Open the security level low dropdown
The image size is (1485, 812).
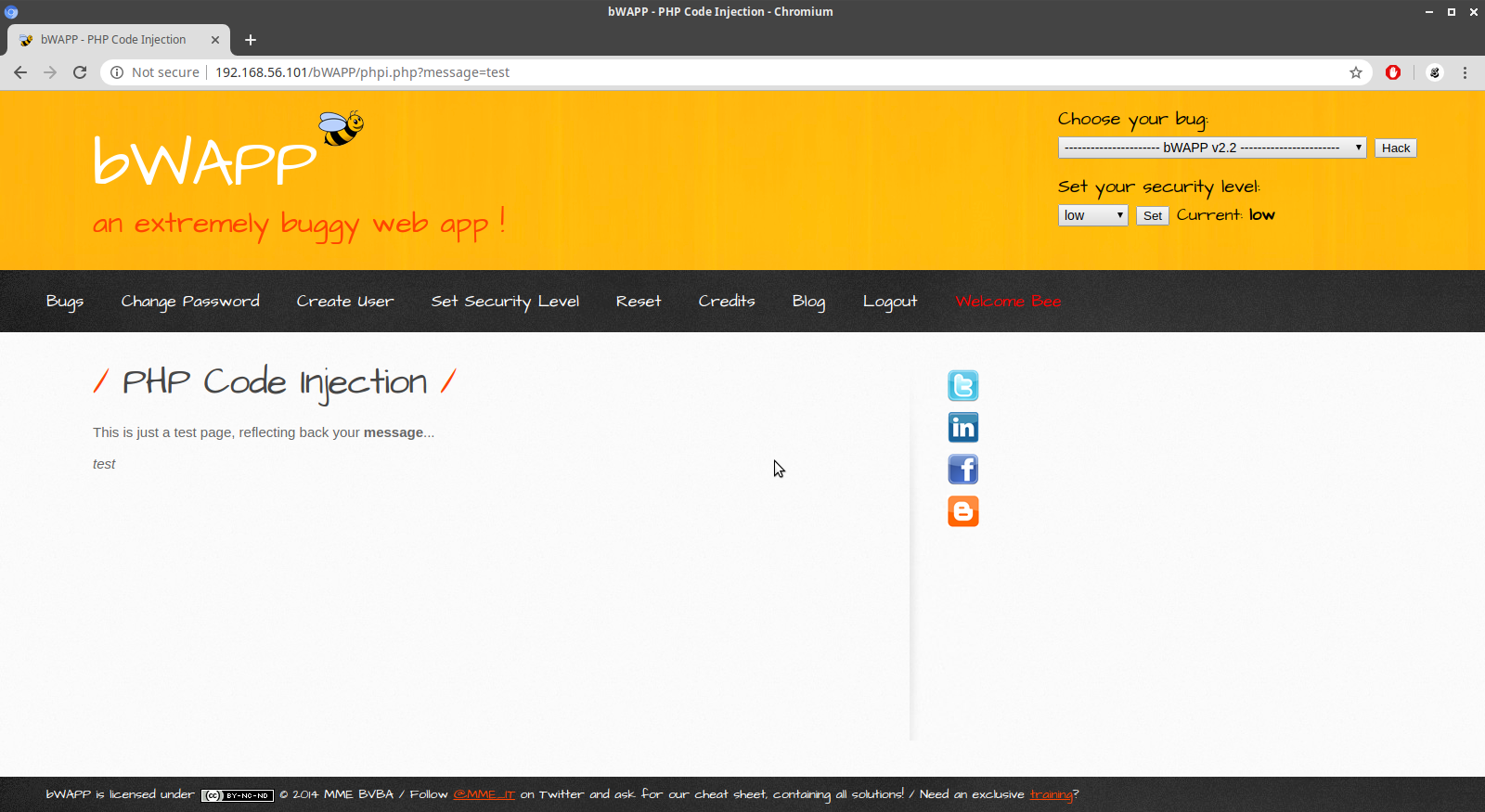[1093, 215]
